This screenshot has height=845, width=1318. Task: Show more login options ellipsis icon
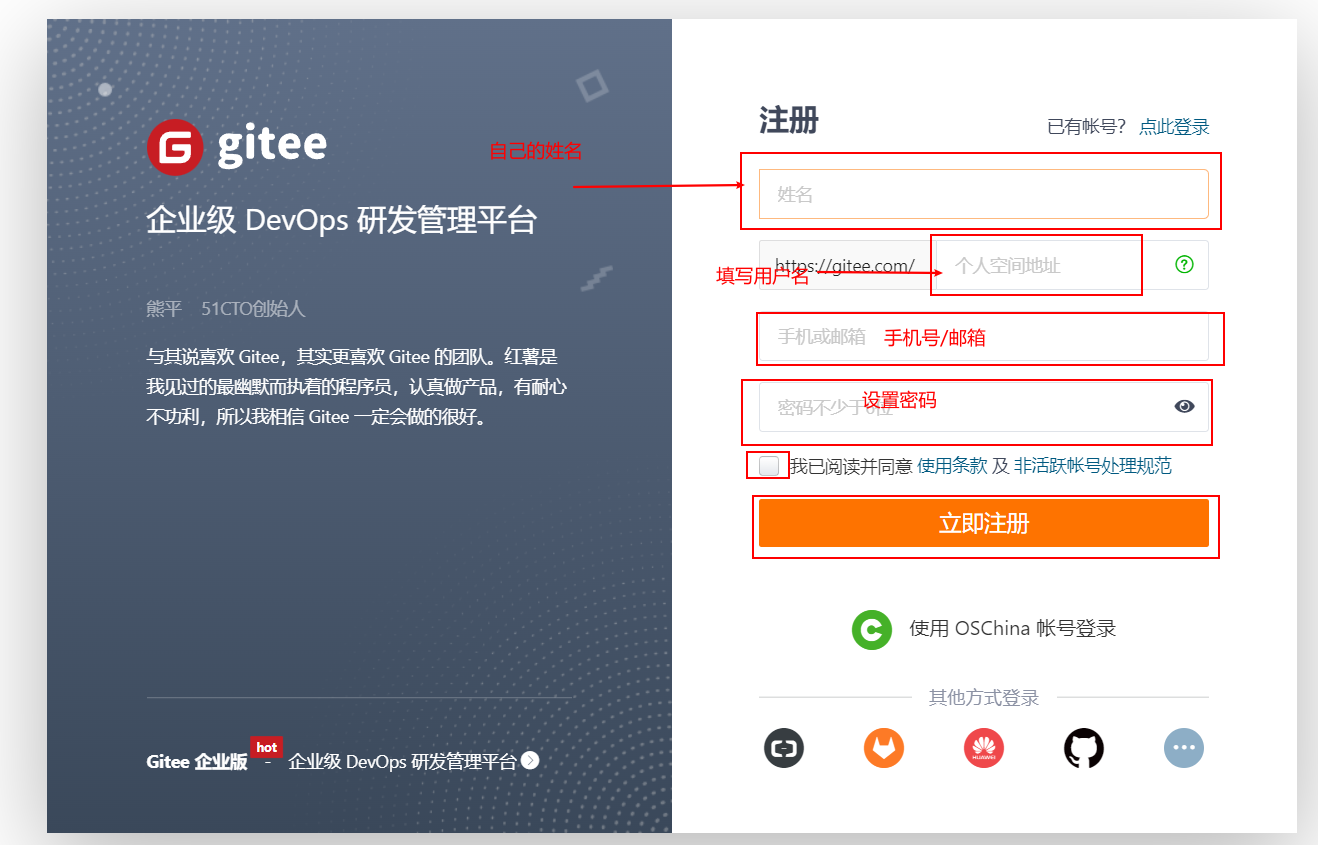click(1184, 747)
